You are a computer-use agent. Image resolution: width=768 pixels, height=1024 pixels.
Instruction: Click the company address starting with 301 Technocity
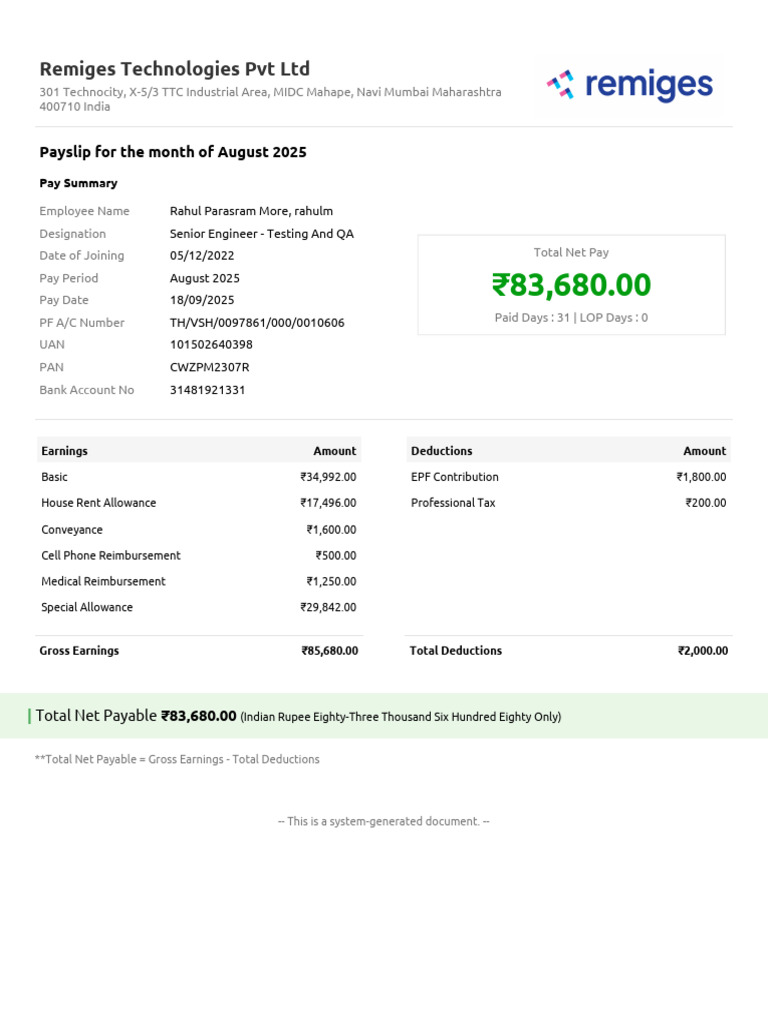coord(270,99)
